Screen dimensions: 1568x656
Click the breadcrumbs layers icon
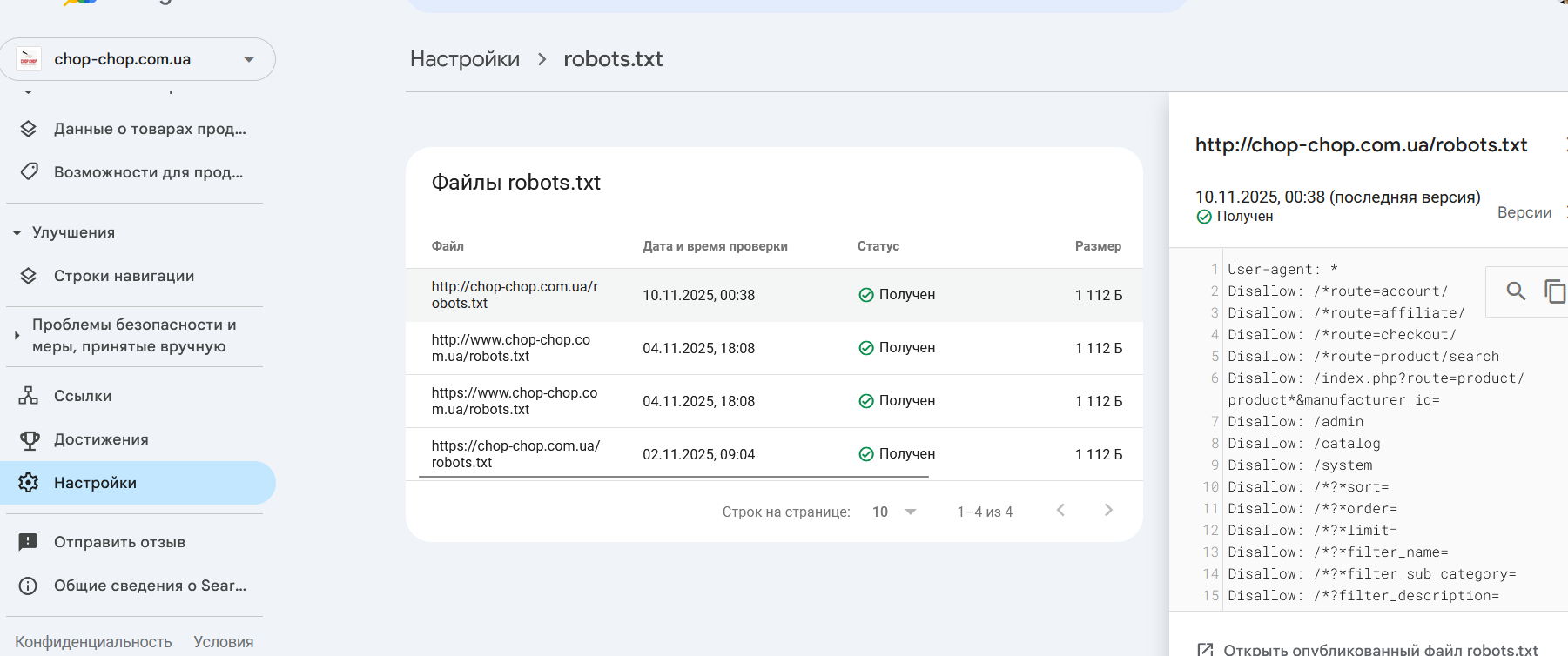pos(29,276)
